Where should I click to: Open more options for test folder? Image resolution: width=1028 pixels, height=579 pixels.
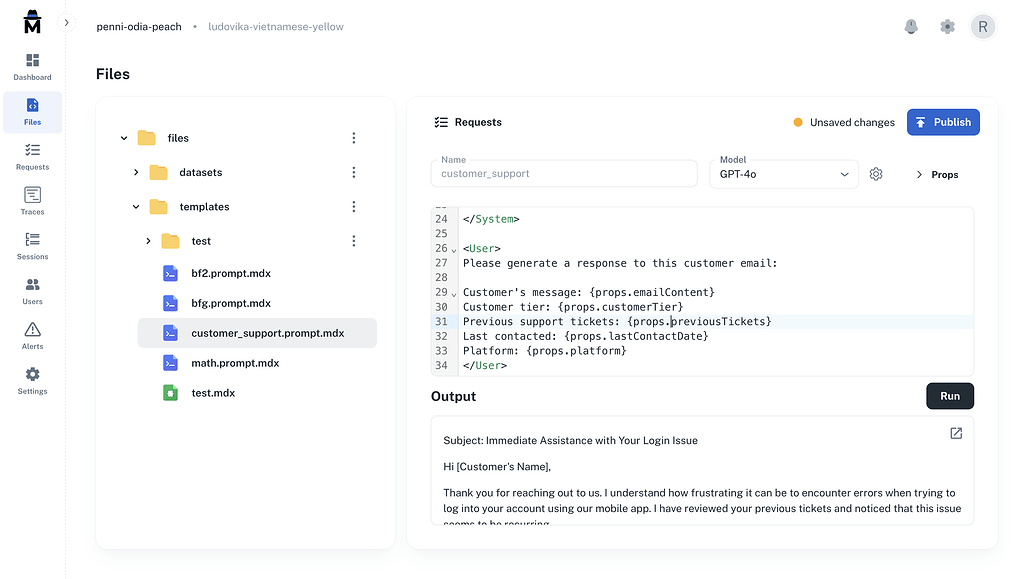tap(354, 241)
